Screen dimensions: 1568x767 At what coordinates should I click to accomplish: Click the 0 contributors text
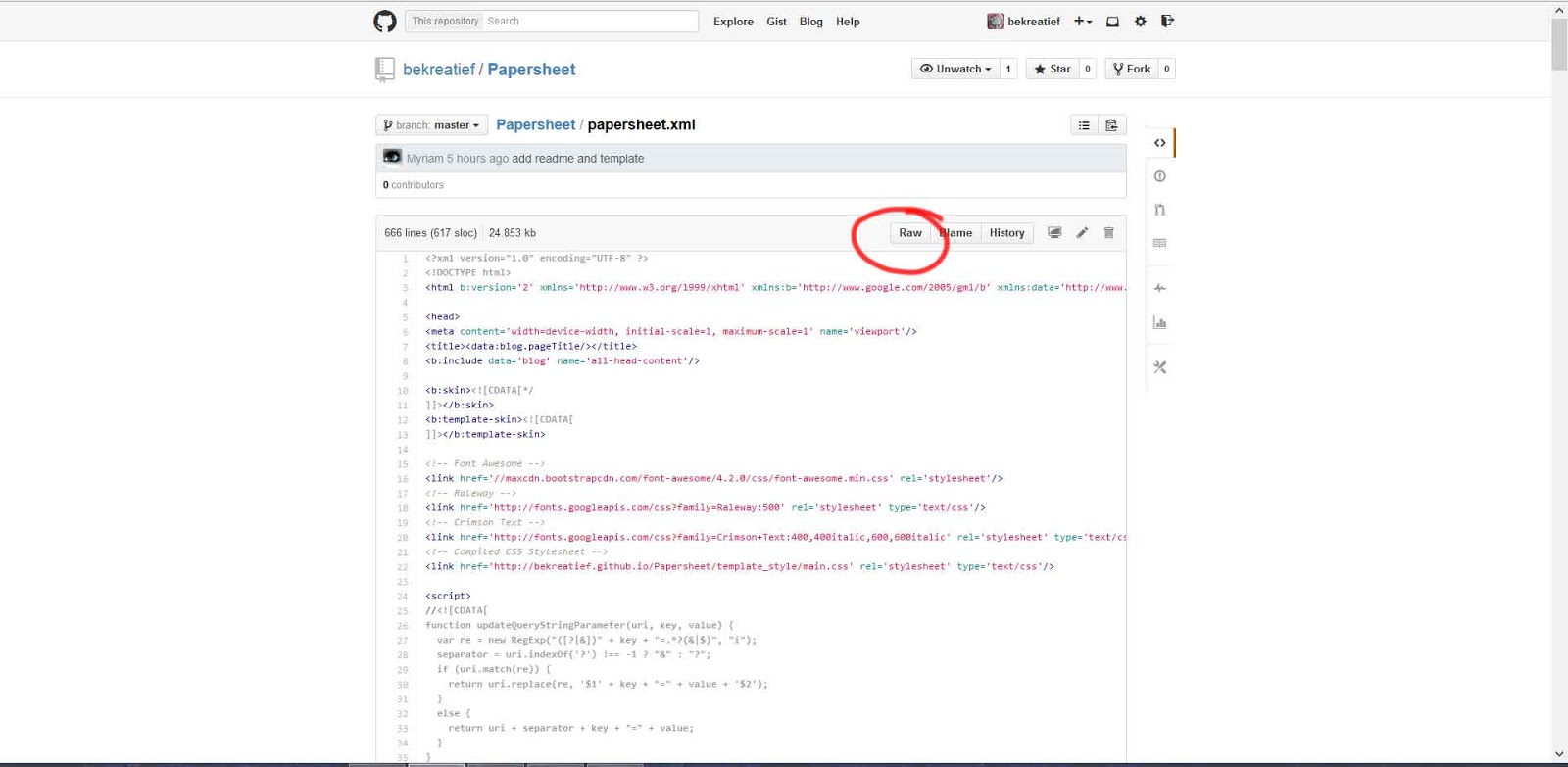tap(414, 185)
